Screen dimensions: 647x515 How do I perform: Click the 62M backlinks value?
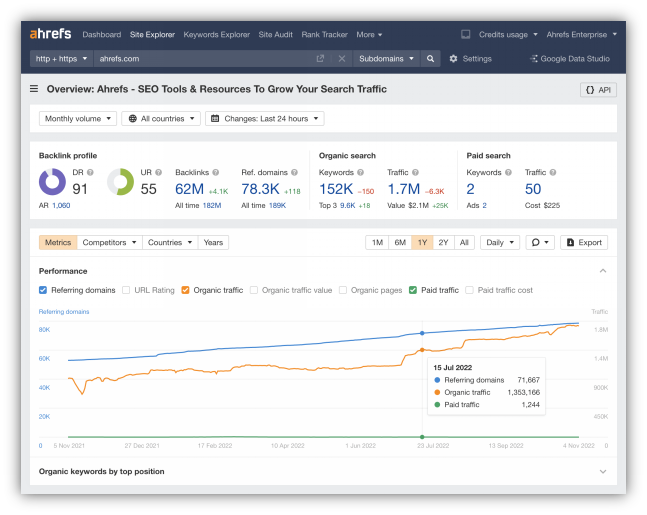189,189
